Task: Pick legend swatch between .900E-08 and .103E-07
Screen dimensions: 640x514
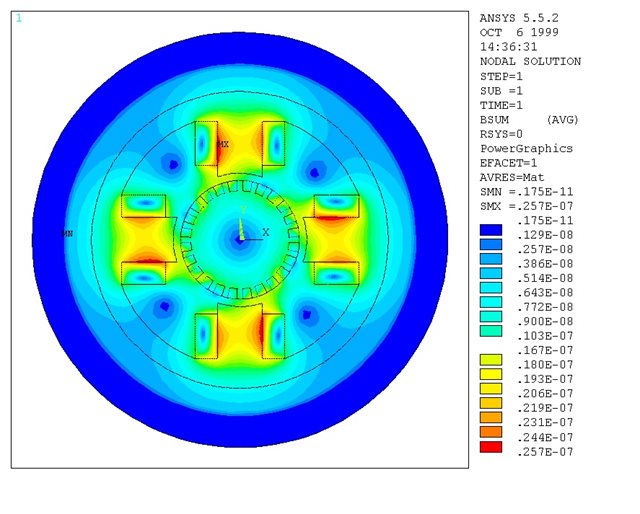Action: click(x=491, y=331)
